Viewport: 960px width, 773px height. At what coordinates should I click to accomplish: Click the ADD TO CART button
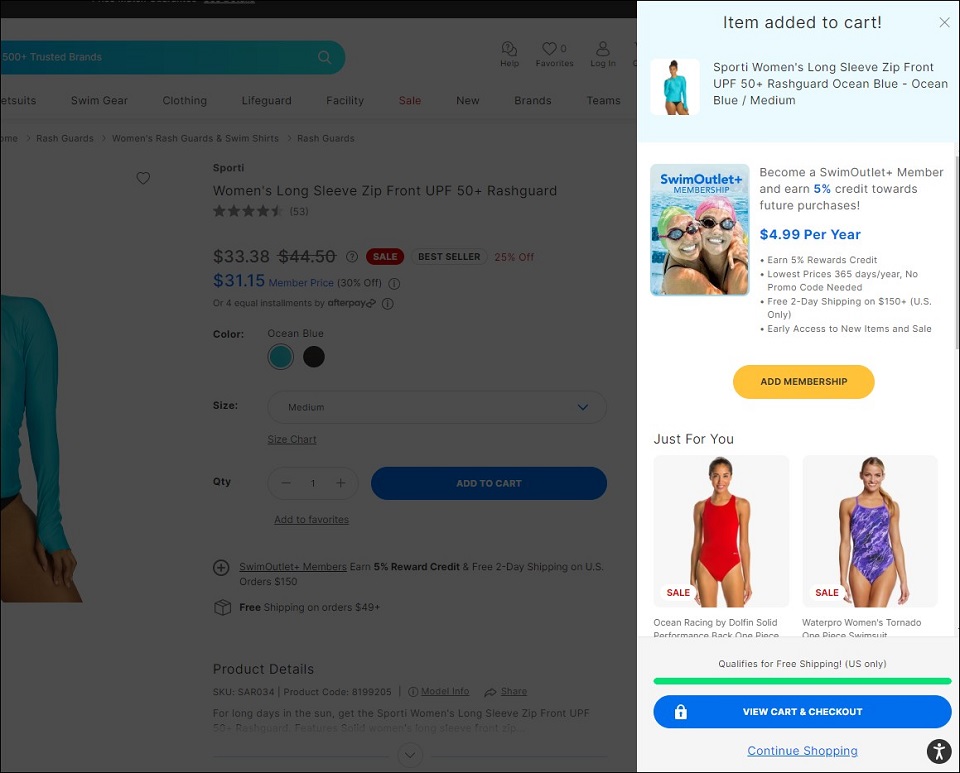489,484
